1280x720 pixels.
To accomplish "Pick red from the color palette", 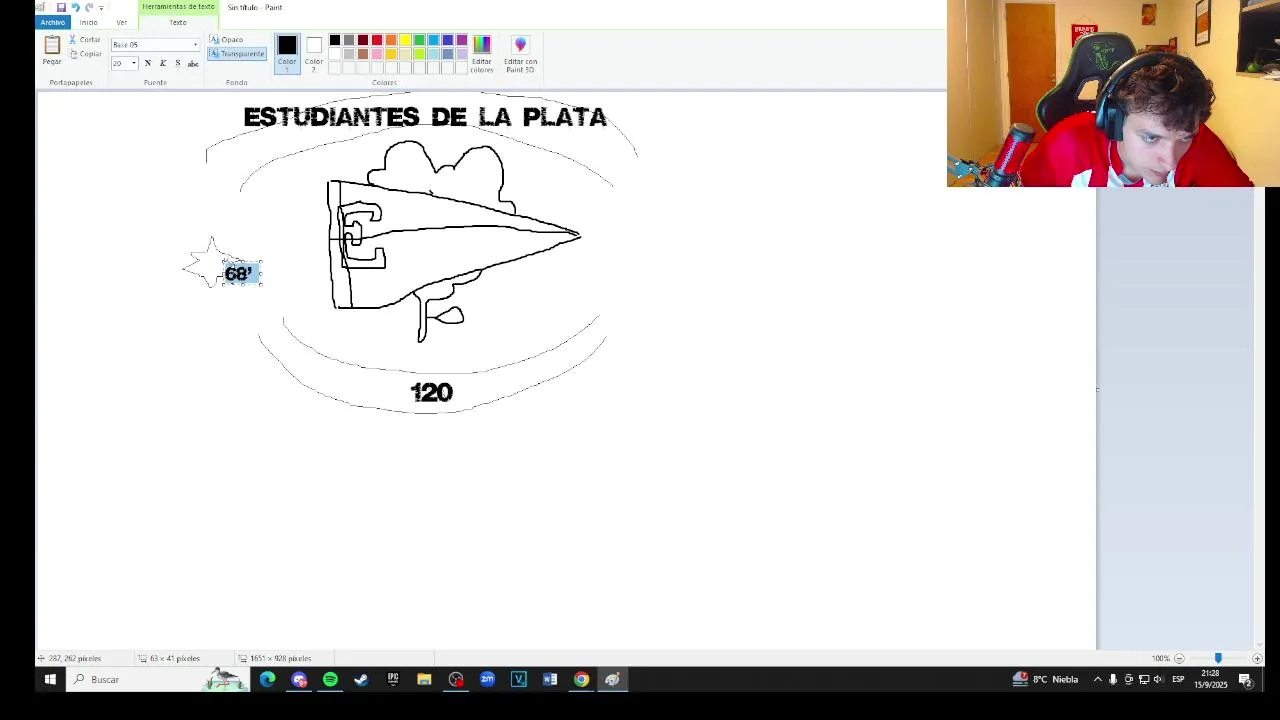I will pos(377,40).
